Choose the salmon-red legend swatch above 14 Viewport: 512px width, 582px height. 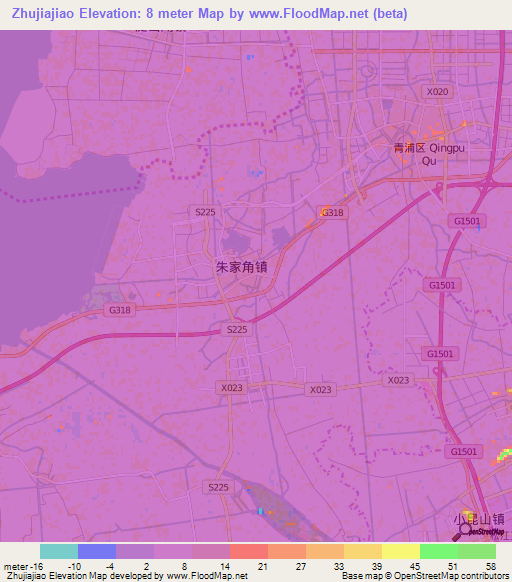(249, 551)
